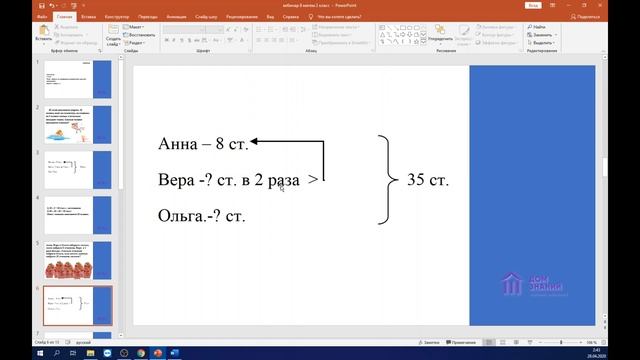This screenshot has width=640, height=360.
Task: Undo the last action
Action: (x=52, y=6)
